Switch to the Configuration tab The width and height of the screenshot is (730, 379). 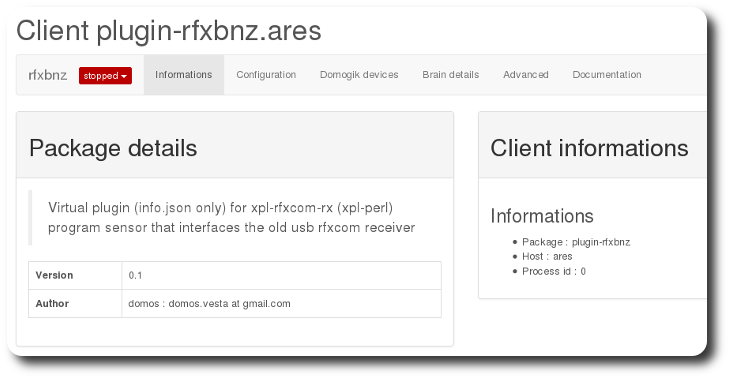[266, 75]
